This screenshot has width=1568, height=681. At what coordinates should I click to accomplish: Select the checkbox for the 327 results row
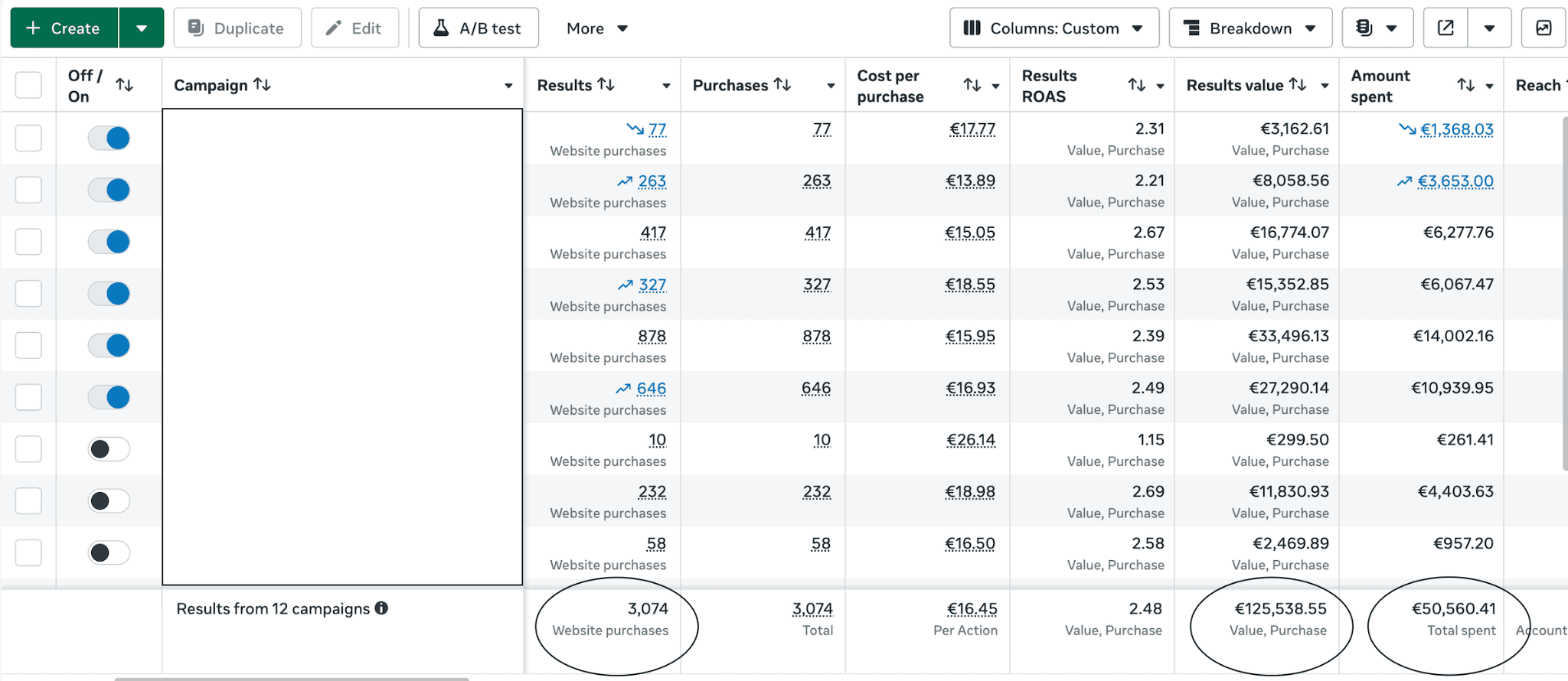pos(28,294)
